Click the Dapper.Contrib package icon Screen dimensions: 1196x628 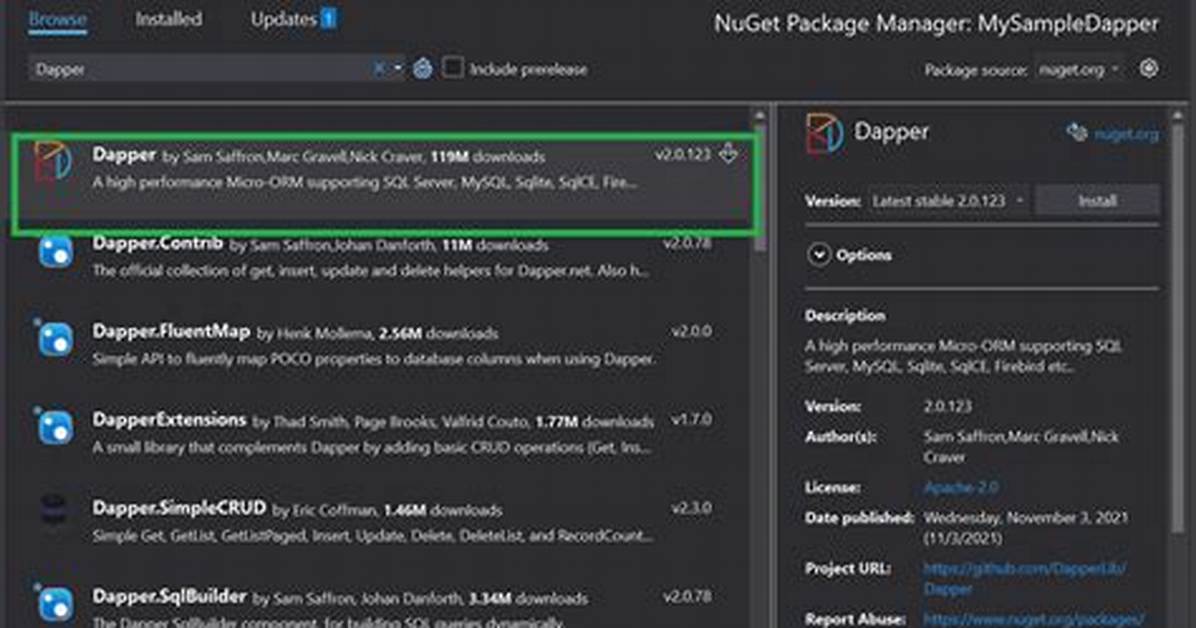pyautogui.click(x=56, y=252)
